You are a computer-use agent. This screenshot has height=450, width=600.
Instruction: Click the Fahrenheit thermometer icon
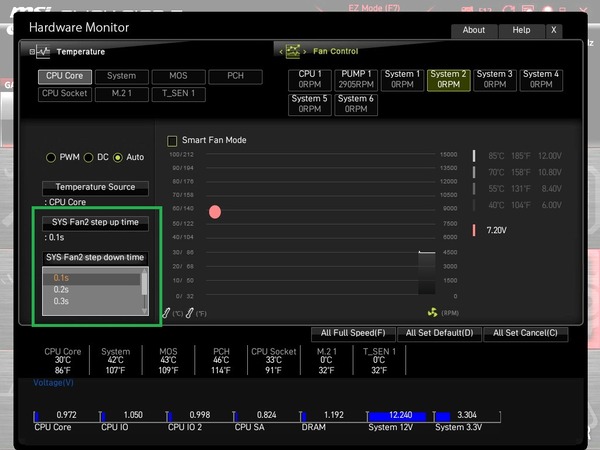(189, 313)
